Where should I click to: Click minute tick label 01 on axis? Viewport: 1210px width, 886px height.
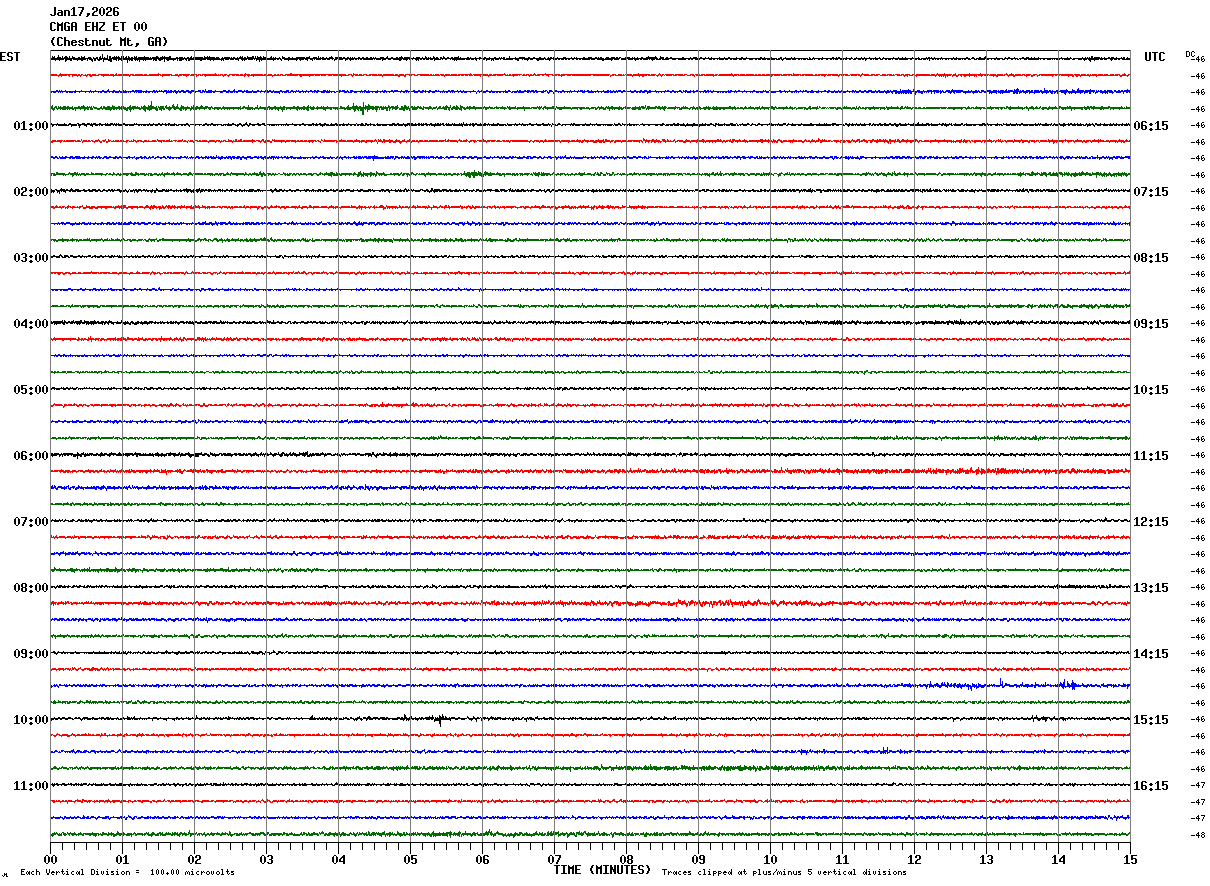coord(122,859)
